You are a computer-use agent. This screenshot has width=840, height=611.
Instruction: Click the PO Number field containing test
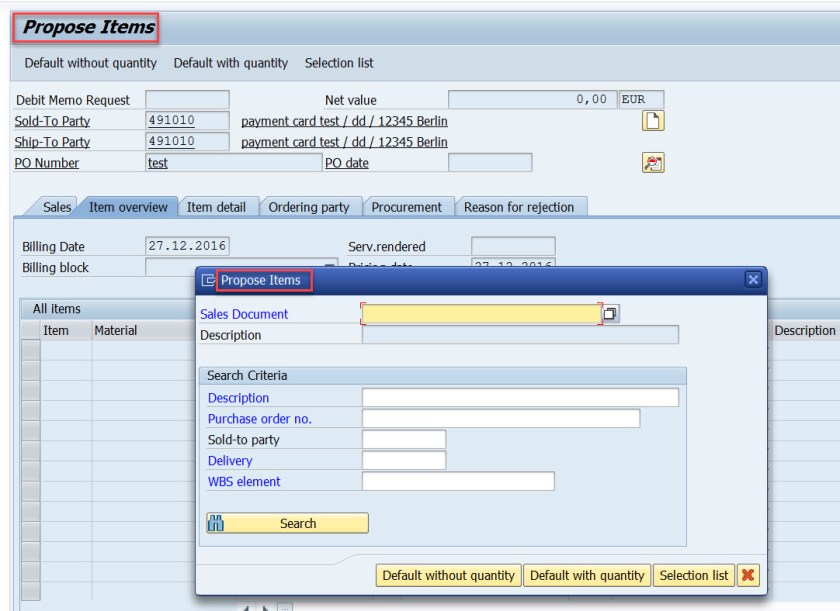234,163
